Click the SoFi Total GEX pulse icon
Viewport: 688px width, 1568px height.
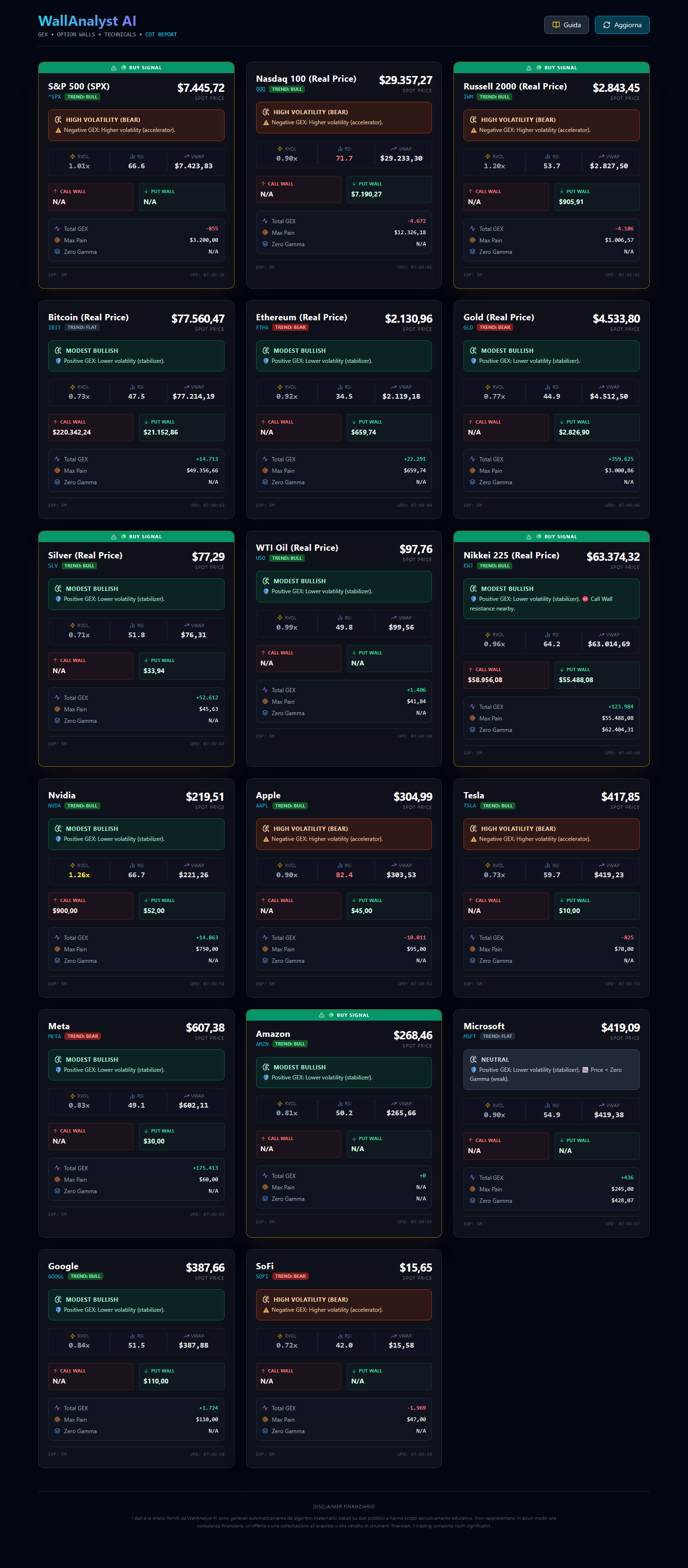pos(265,1408)
